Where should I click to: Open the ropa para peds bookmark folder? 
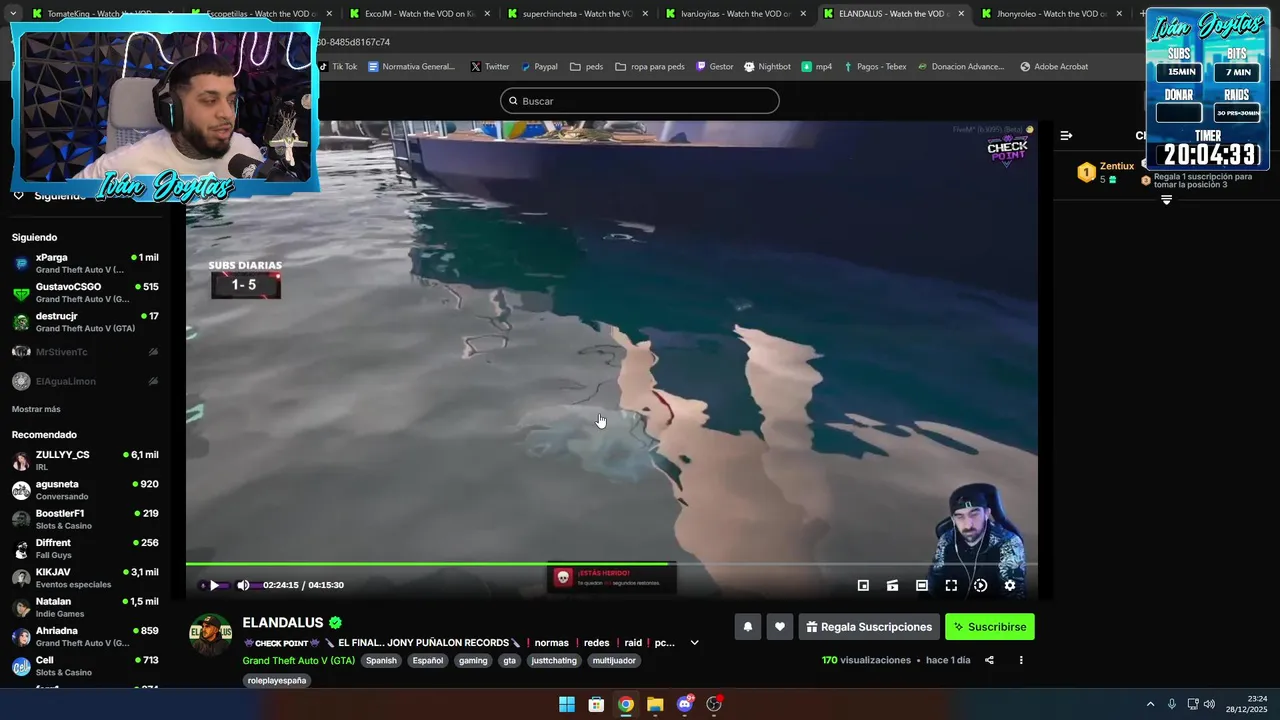[x=650, y=67]
